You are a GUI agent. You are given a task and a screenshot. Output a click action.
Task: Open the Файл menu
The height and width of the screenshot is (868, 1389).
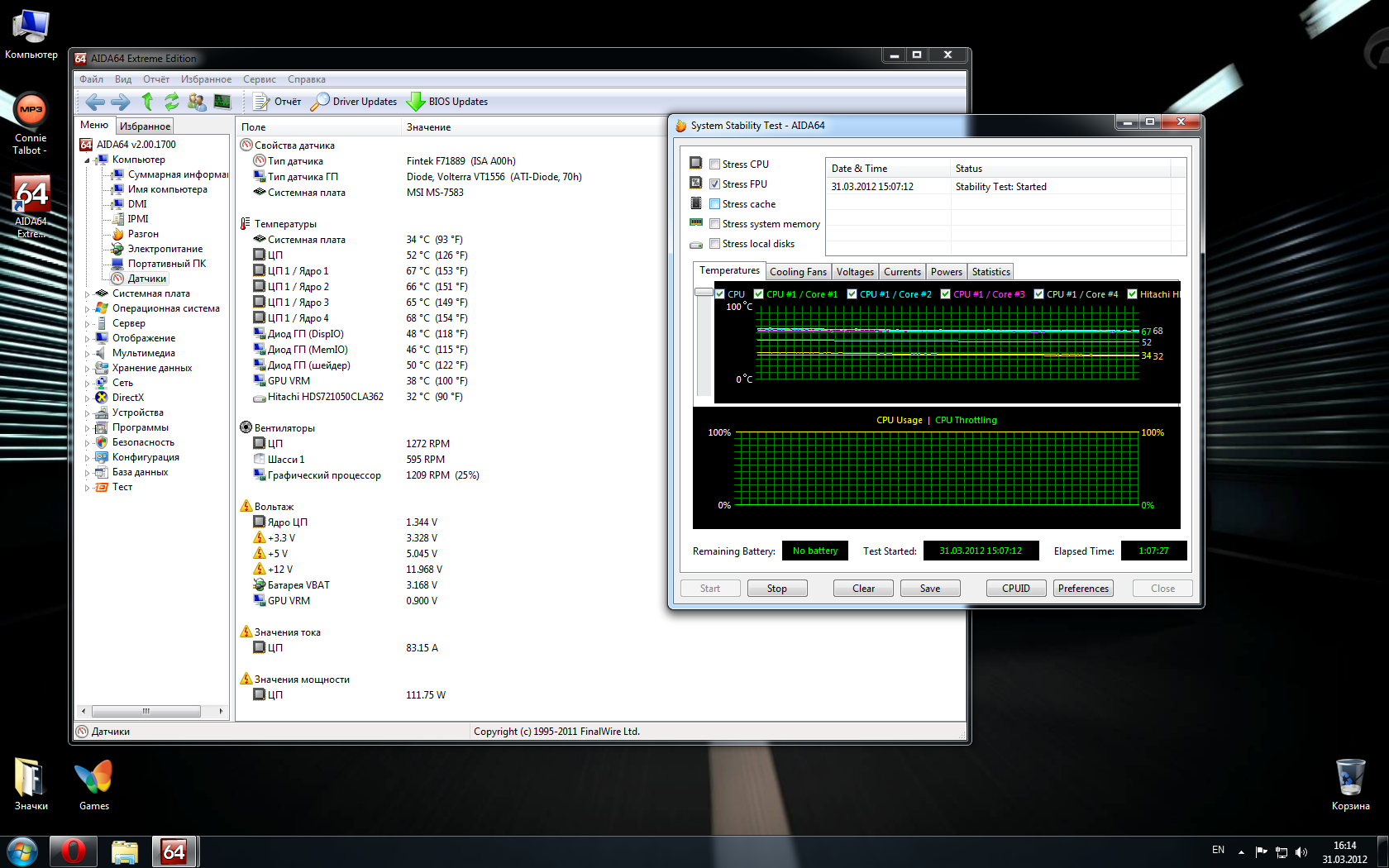point(91,79)
